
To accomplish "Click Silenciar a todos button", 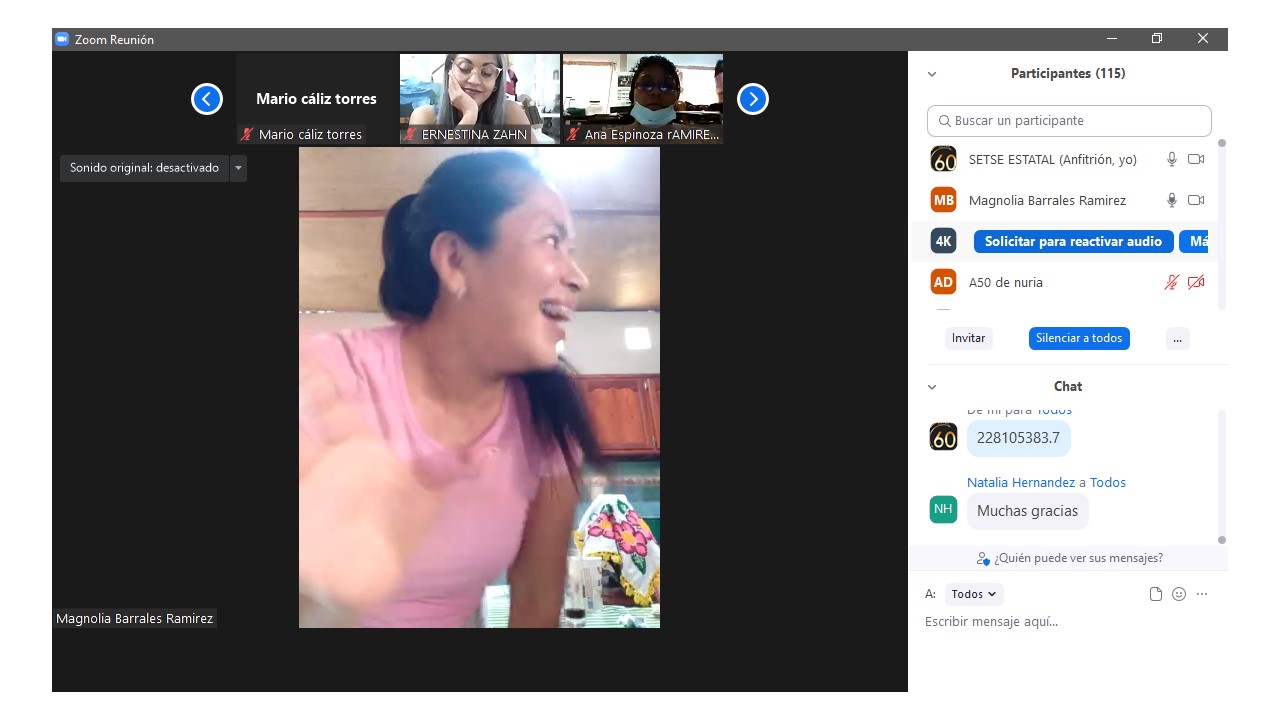I will click(1079, 338).
